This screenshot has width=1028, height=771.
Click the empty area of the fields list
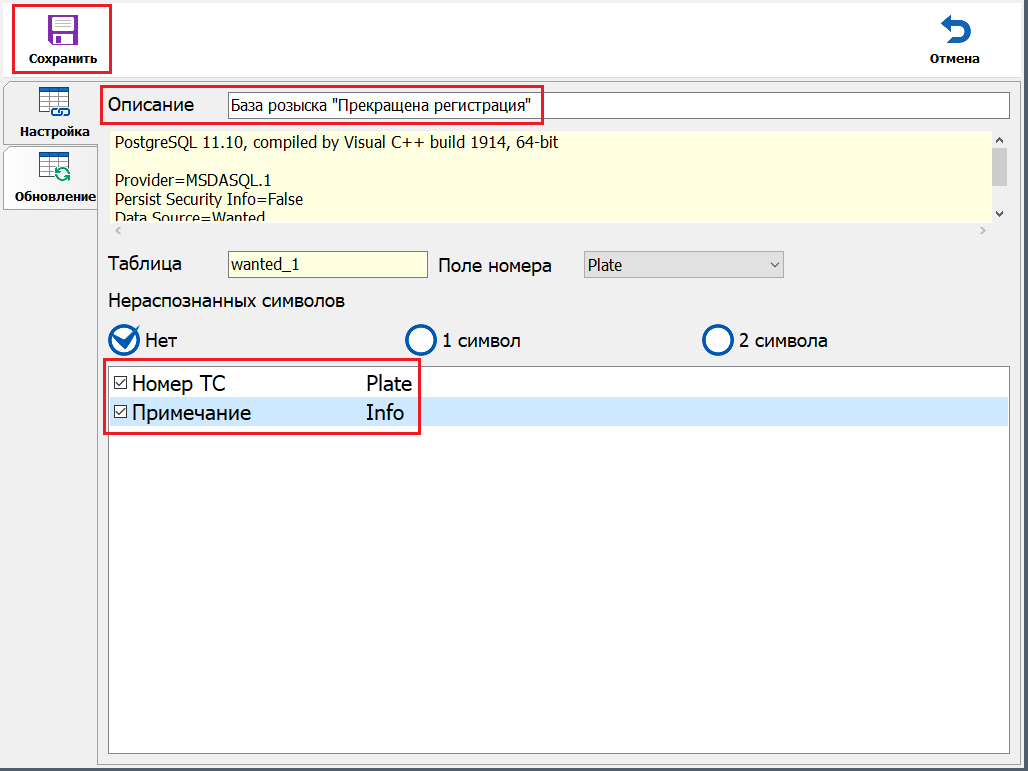[558, 590]
